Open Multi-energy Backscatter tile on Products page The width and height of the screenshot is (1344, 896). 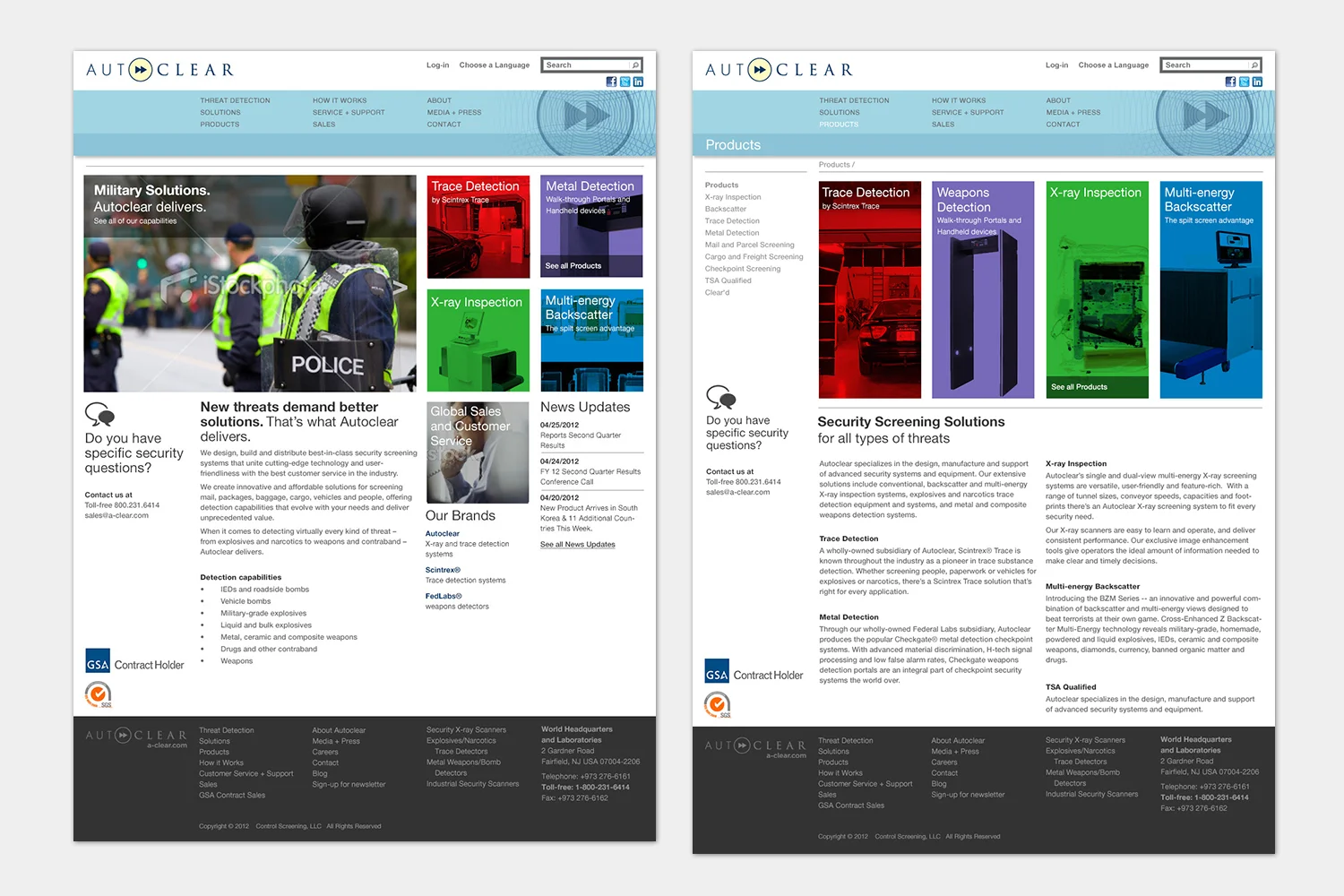tap(1211, 290)
